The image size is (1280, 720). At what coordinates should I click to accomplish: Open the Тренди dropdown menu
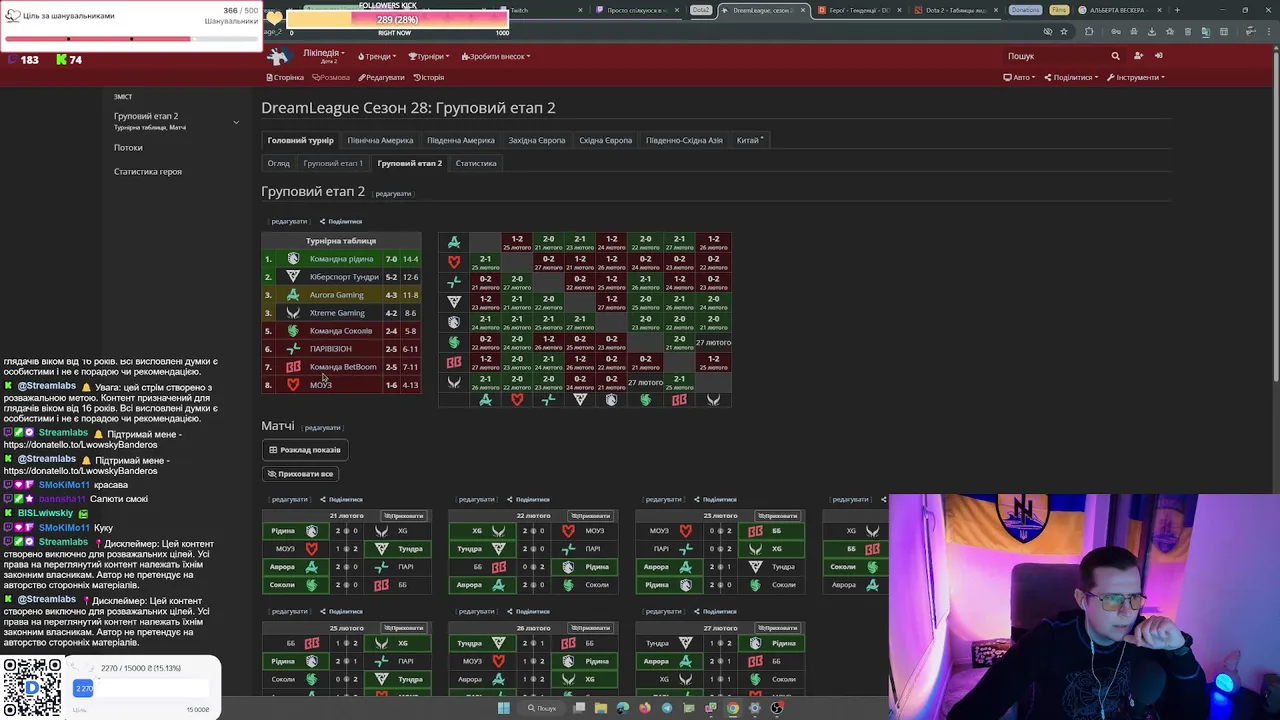point(377,57)
